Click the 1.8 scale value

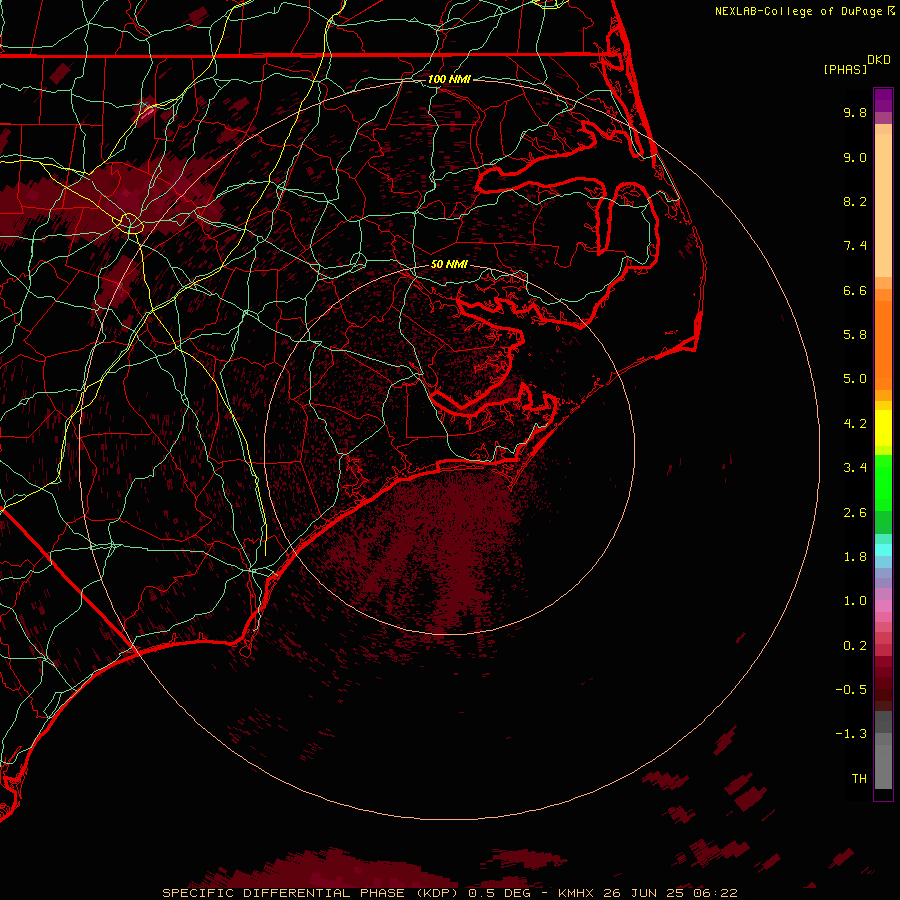pos(855,557)
